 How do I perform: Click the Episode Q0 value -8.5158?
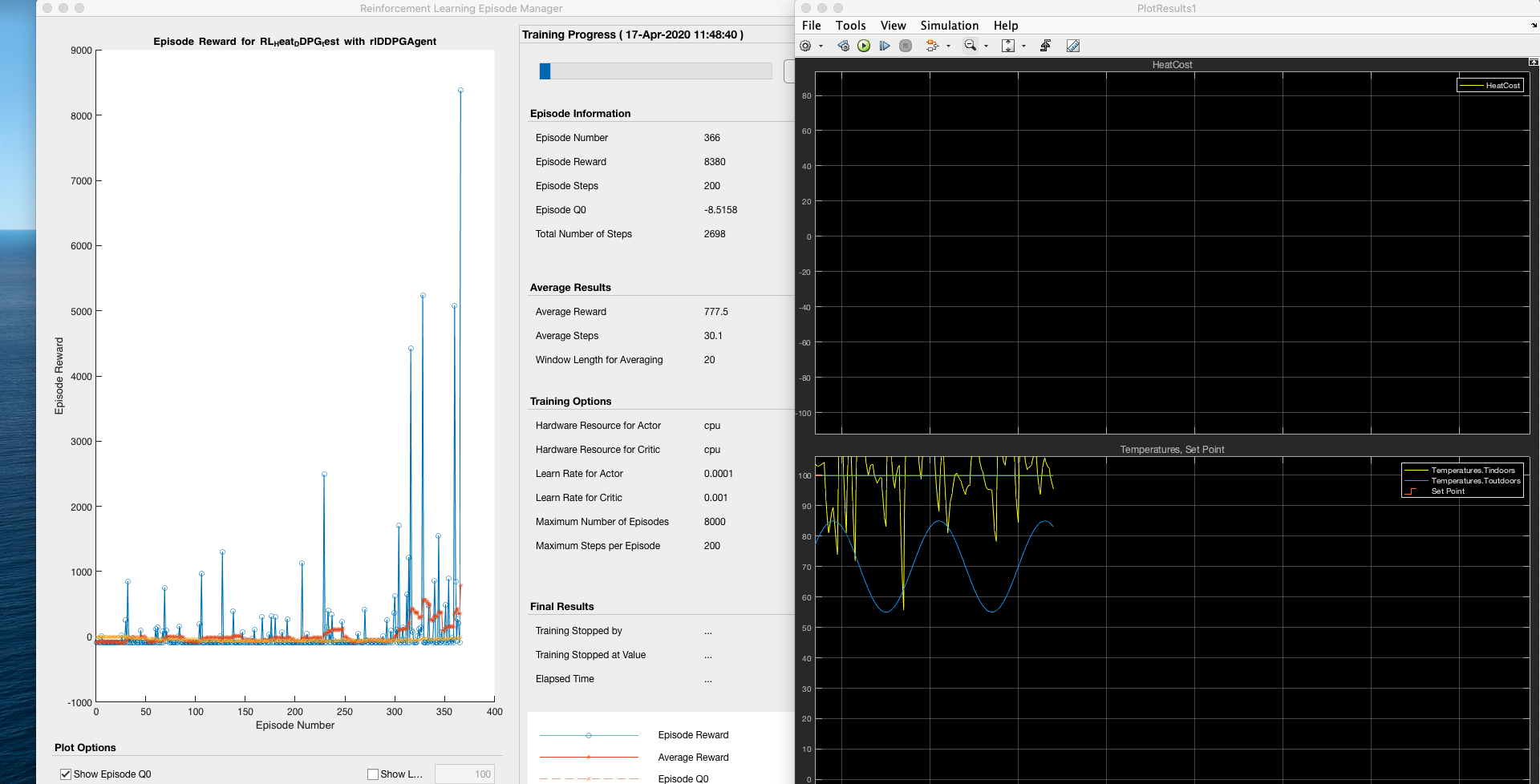720,210
